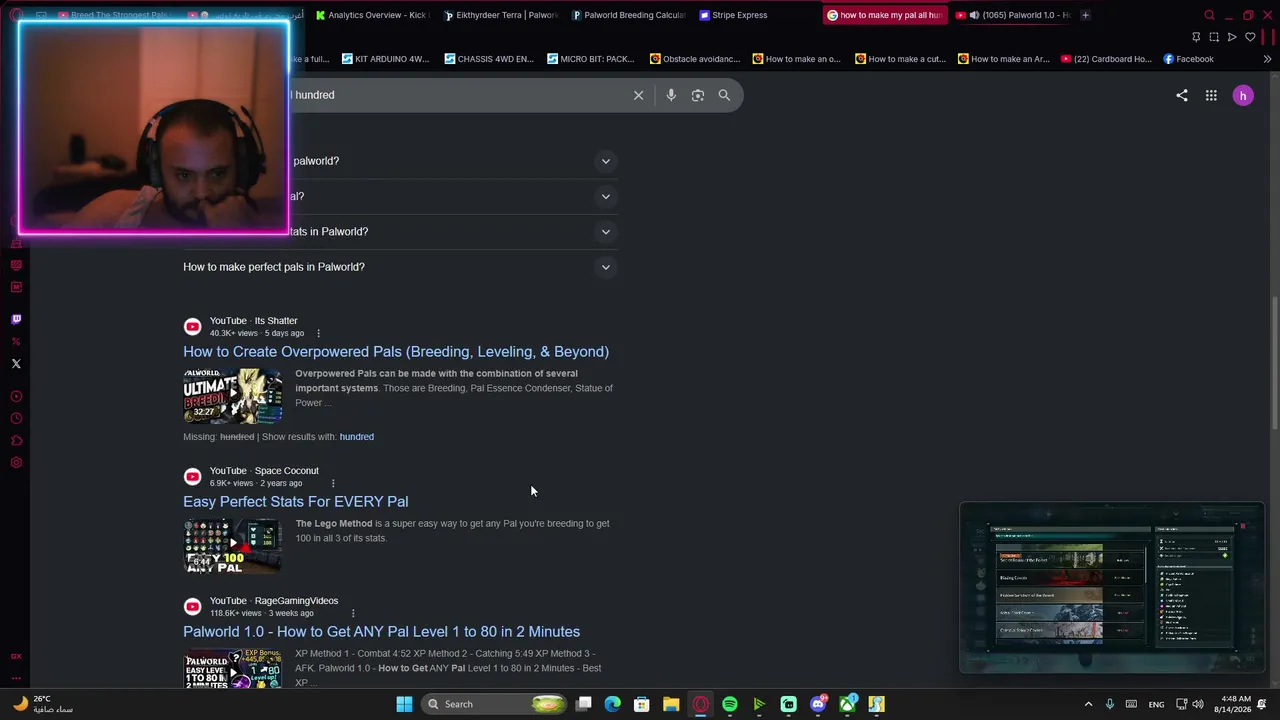Switch to Analytics Overview - Kick tab
The width and height of the screenshot is (1280, 720).
pos(371,15)
